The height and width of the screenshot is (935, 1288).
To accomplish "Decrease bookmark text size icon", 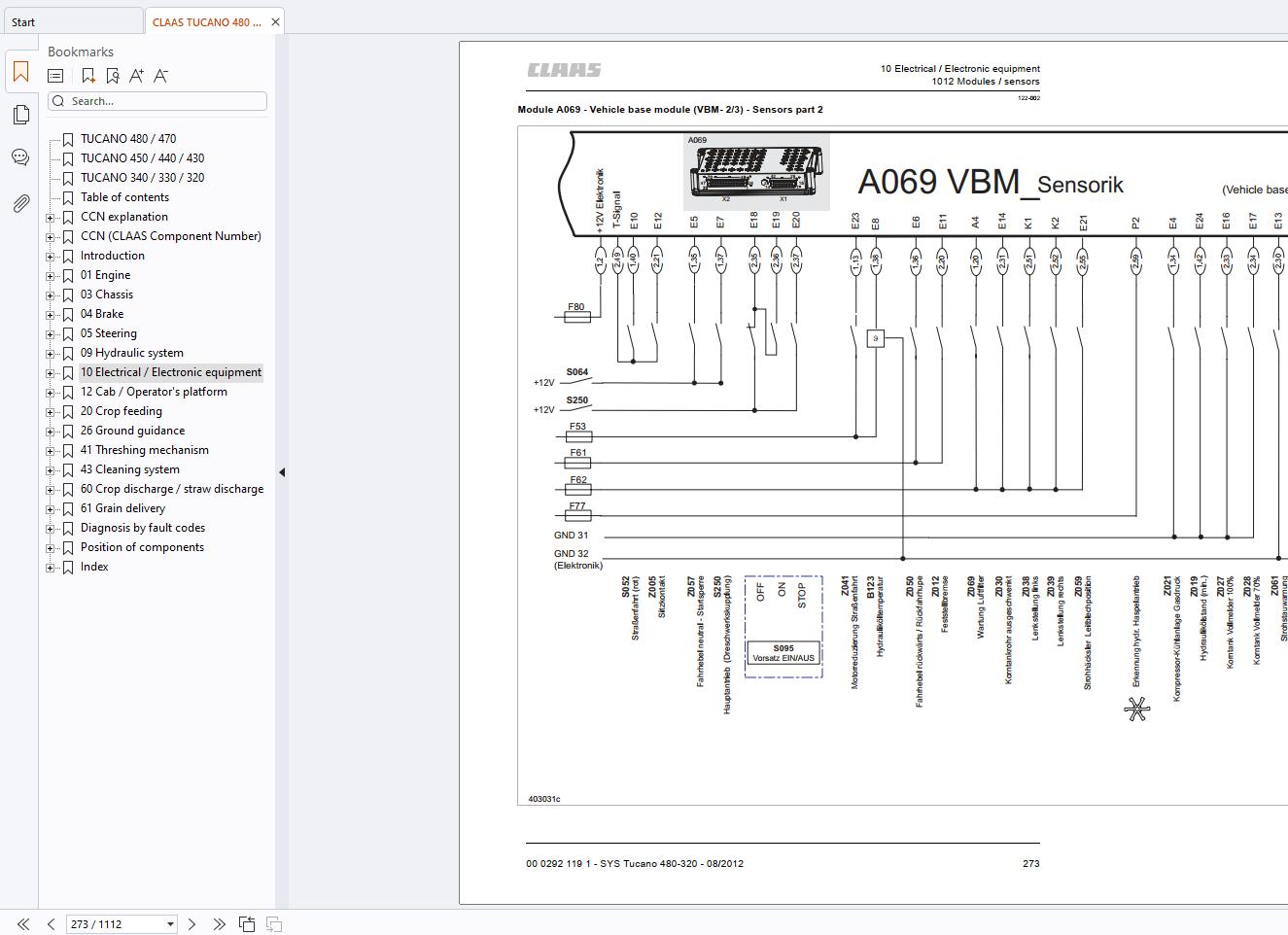I will tap(161, 76).
